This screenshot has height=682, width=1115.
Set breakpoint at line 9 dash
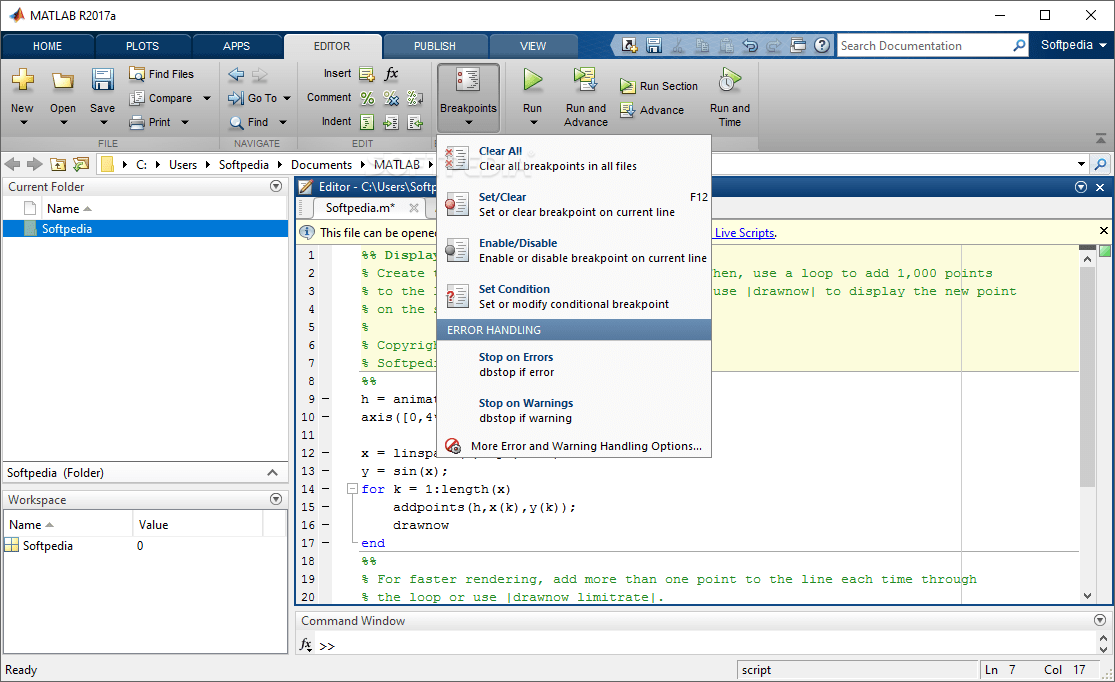(326, 399)
